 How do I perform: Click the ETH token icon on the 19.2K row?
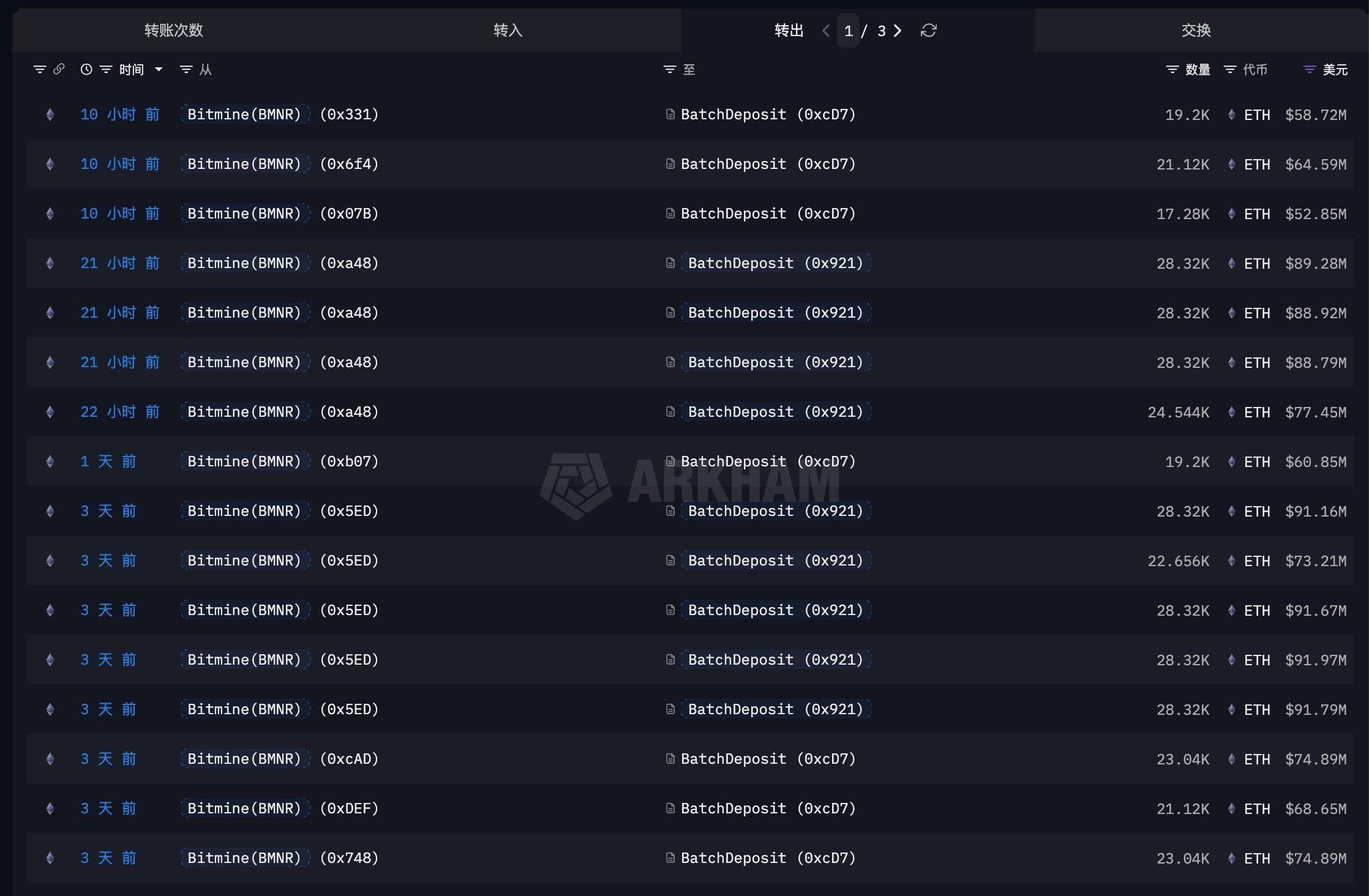1232,114
